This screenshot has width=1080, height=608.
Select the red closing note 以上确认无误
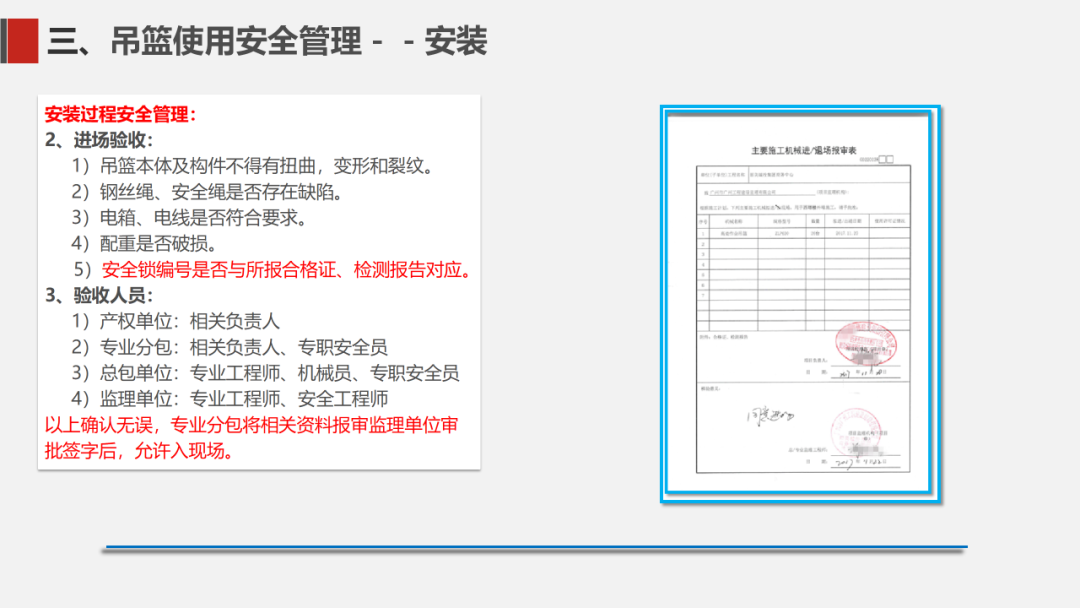point(252,438)
